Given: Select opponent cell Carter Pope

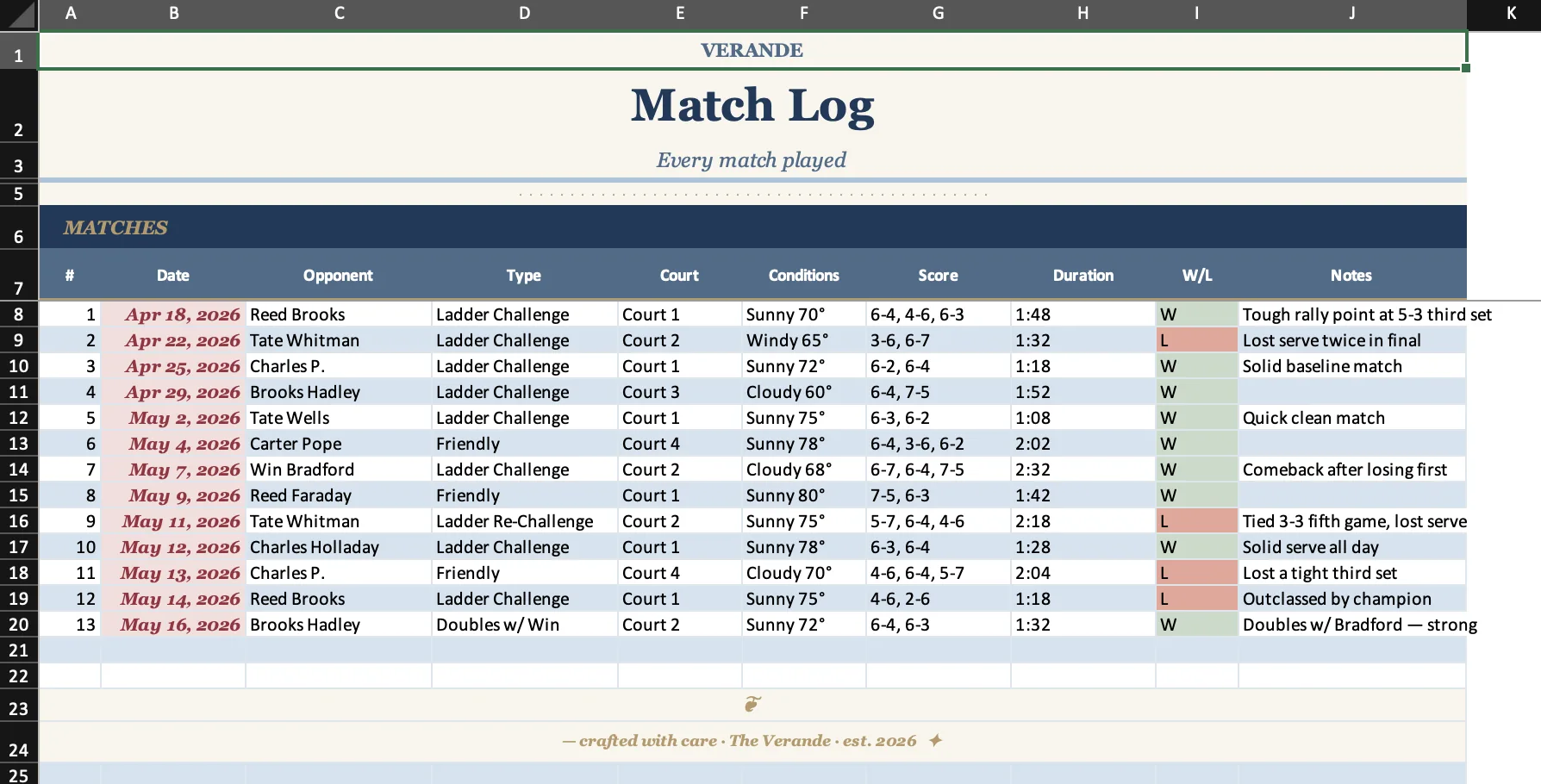Looking at the screenshot, I should click(x=339, y=444).
